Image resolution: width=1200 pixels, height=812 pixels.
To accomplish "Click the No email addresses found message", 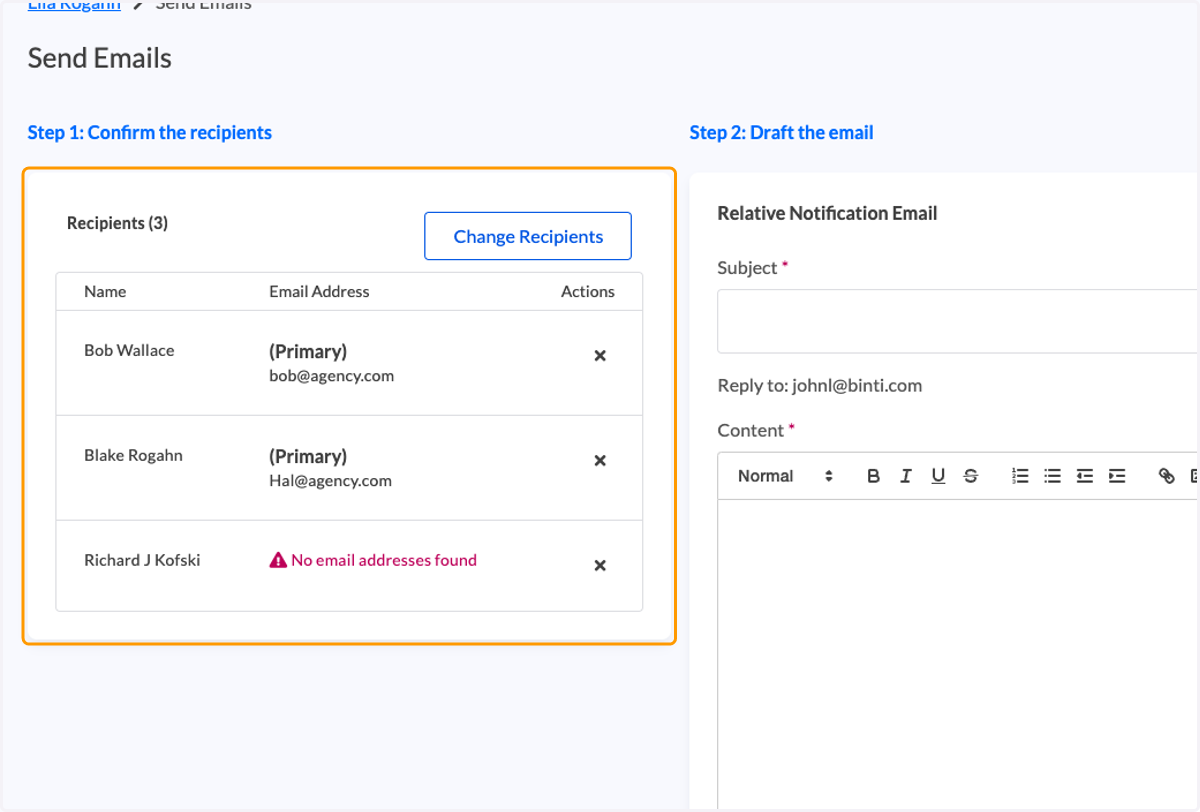I will (384, 561).
